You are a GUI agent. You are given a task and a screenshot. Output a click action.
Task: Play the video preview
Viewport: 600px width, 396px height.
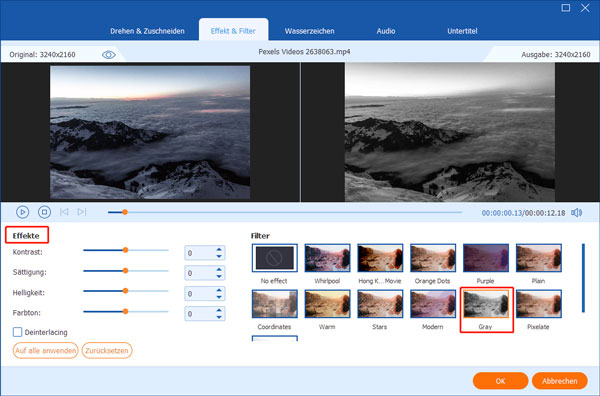click(23, 212)
